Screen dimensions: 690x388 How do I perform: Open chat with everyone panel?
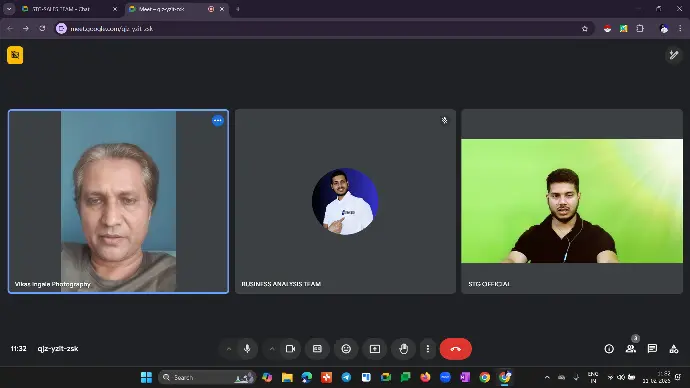652,349
